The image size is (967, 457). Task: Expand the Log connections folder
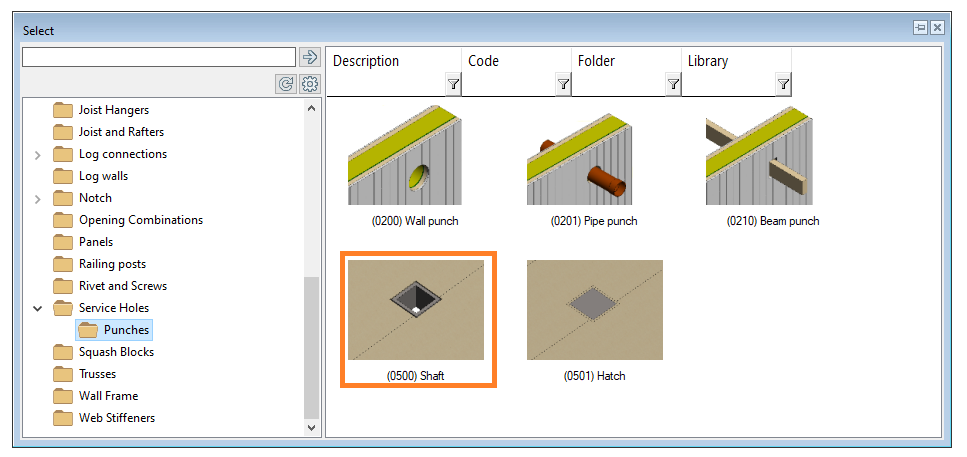38,155
